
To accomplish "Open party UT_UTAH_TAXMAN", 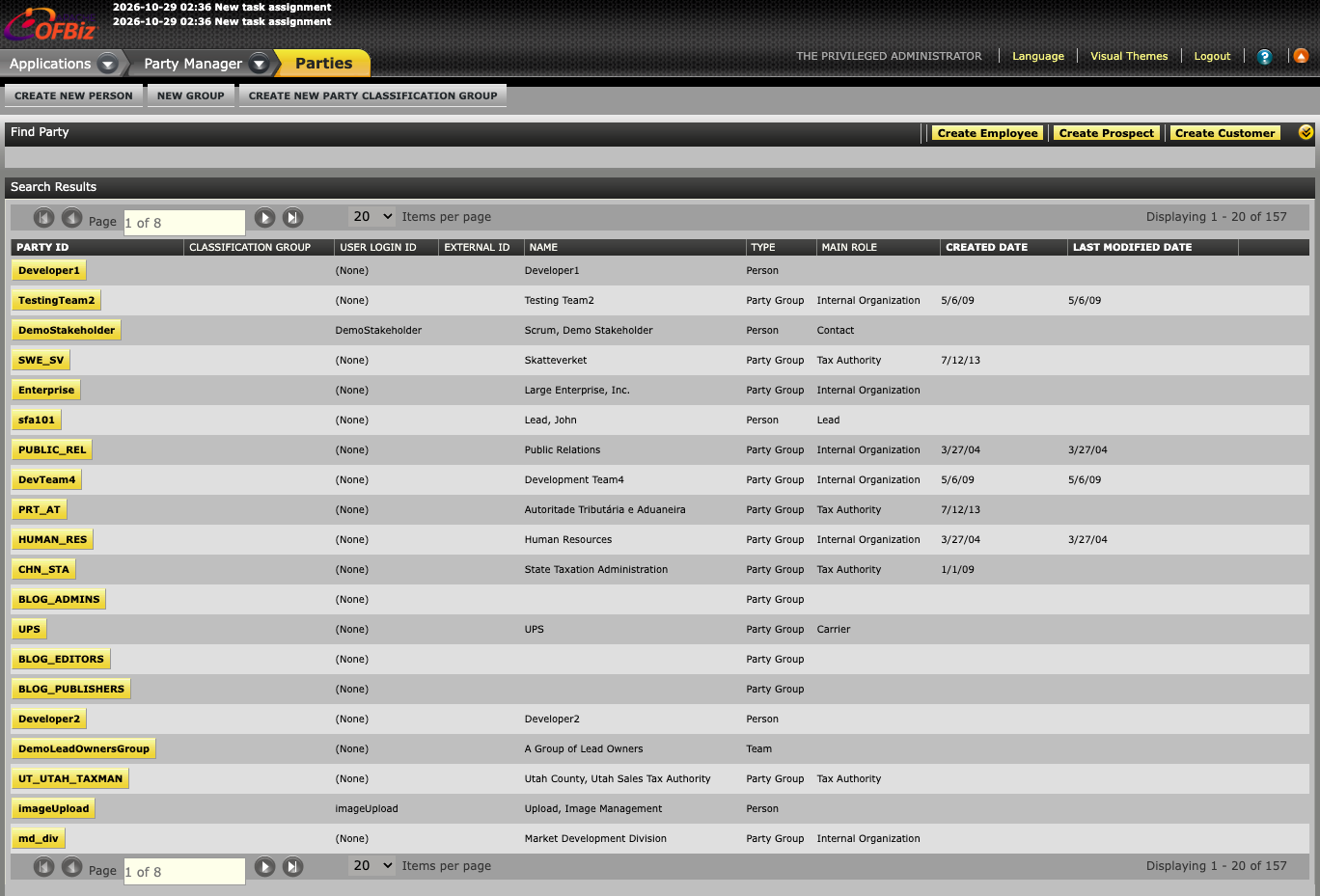I will pyautogui.click(x=70, y=779).
